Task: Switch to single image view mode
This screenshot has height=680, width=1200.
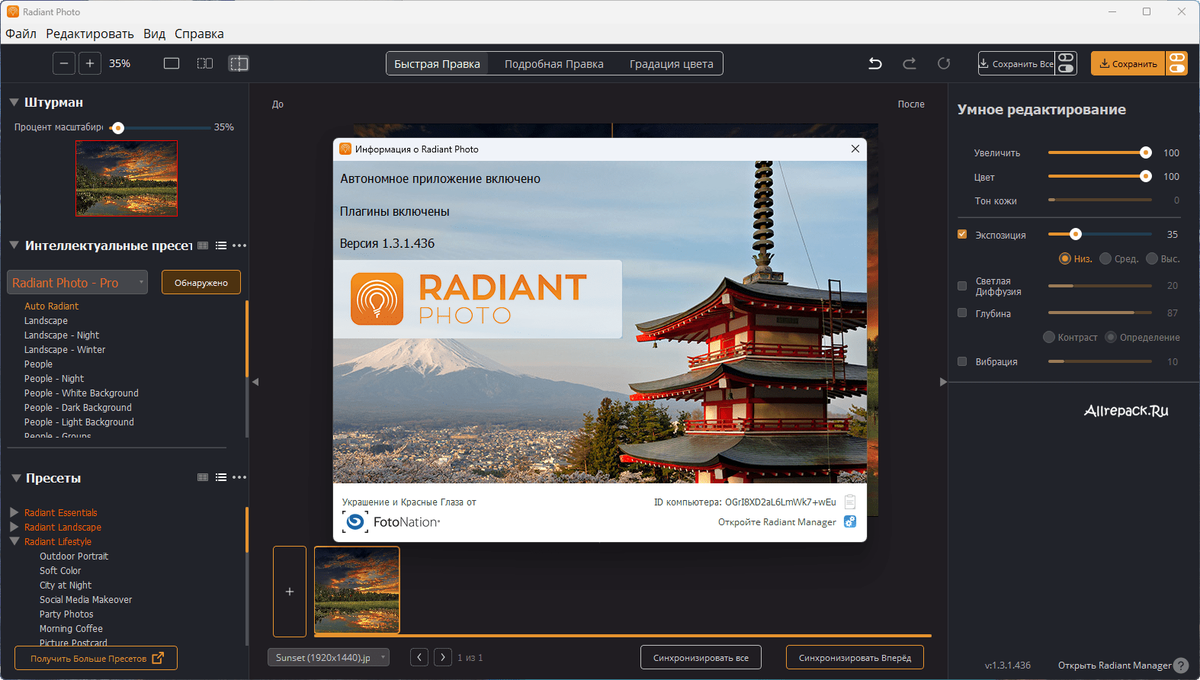Action: click(x=171, y=63)
